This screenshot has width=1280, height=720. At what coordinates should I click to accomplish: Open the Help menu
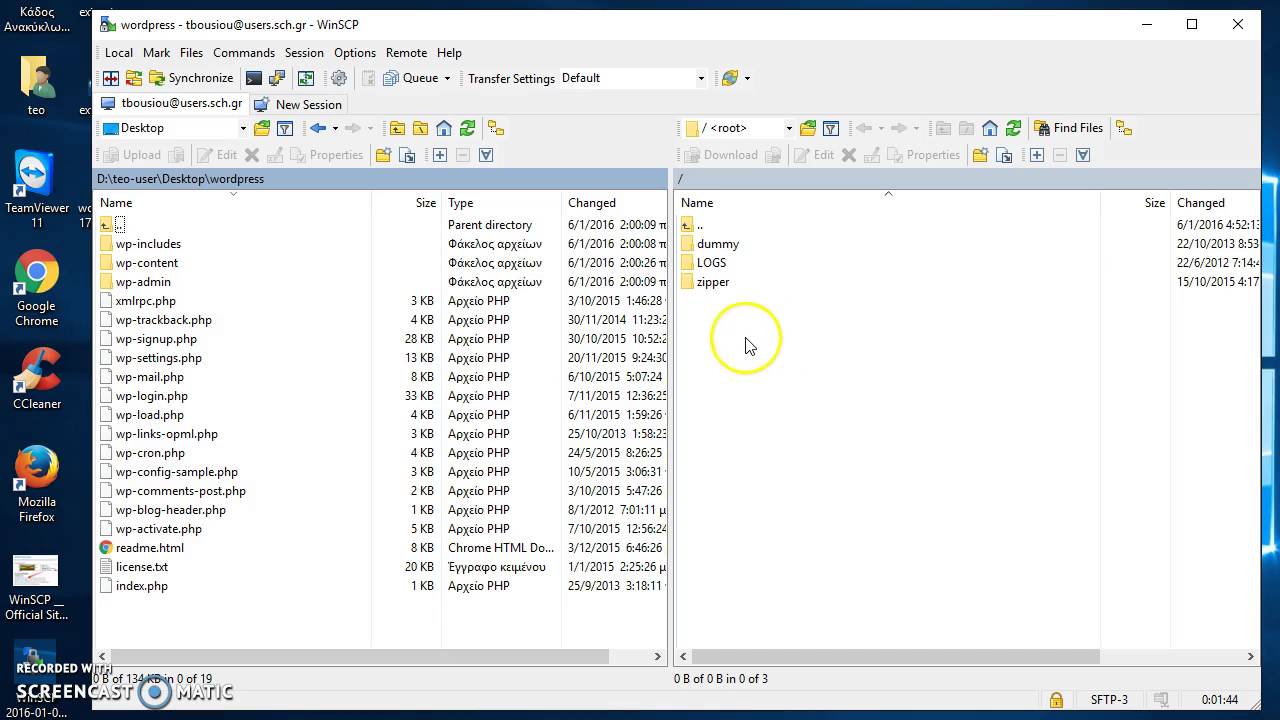tap(449, 52)
